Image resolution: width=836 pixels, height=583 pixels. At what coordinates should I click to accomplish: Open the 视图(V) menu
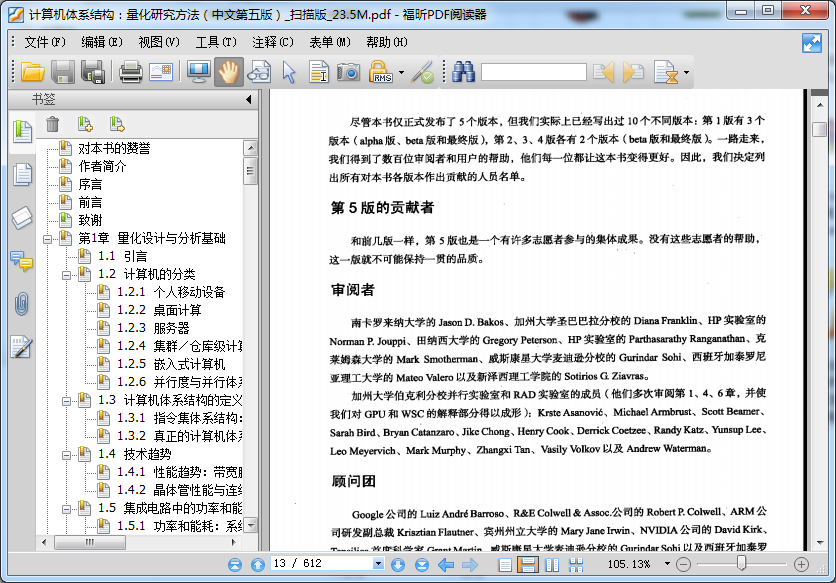point(159,42)
